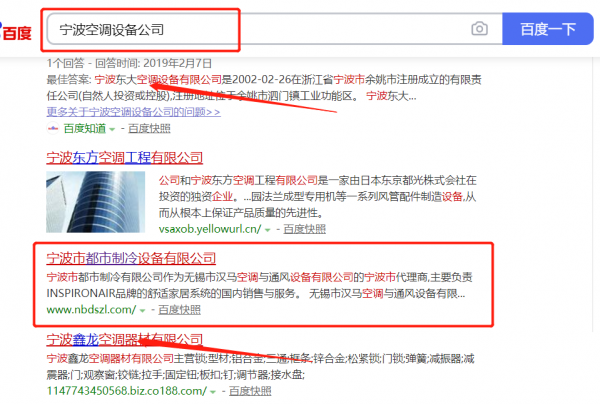Expand the dropdown arrow after vsaxob.yellowurl.cn
The height and width of the screenshot is (404, 600).
click(x=267, y=230)
